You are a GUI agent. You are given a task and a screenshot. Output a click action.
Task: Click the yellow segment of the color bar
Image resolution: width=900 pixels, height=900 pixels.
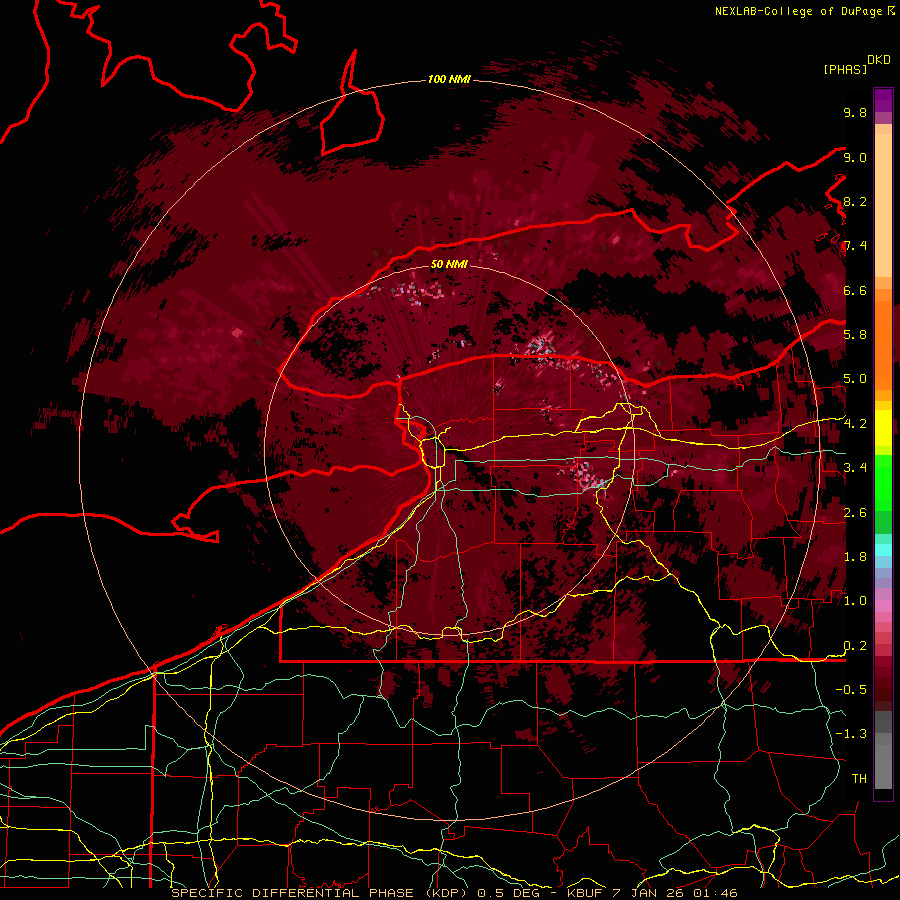pyautogui.click(x=883, y=428)
